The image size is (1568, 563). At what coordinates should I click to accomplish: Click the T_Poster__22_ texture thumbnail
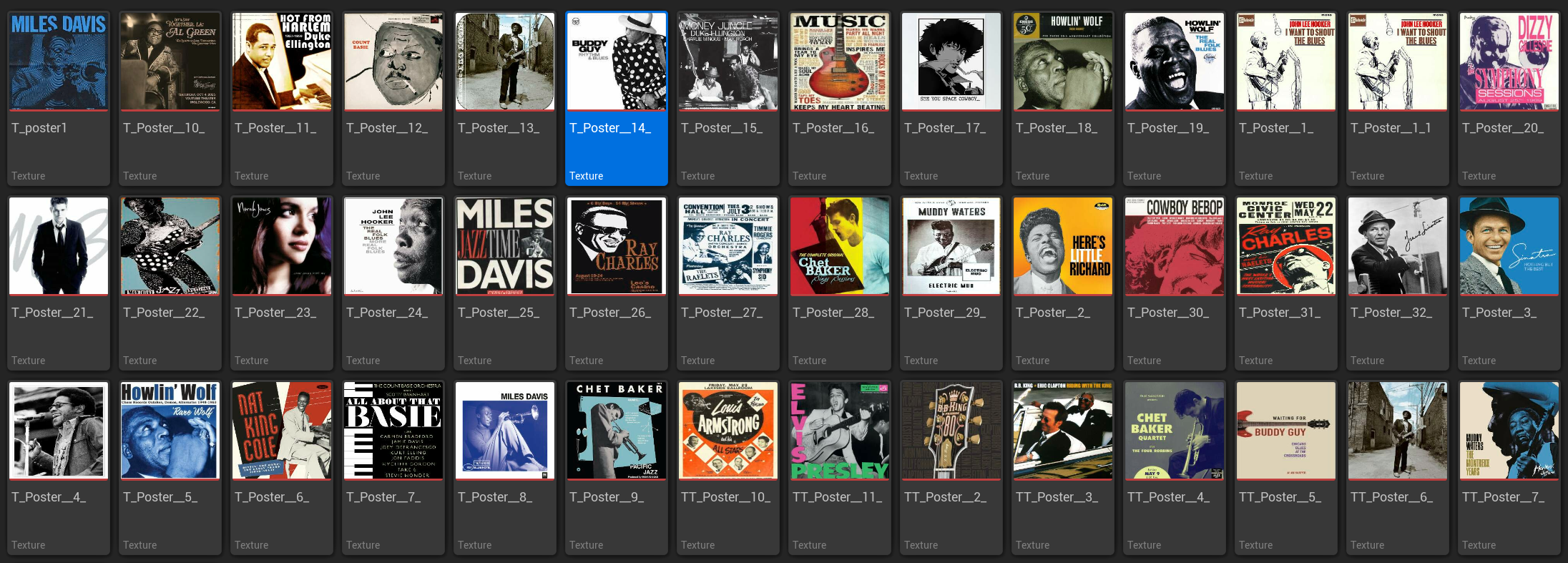pyautogui.click(x=170, y=246)
